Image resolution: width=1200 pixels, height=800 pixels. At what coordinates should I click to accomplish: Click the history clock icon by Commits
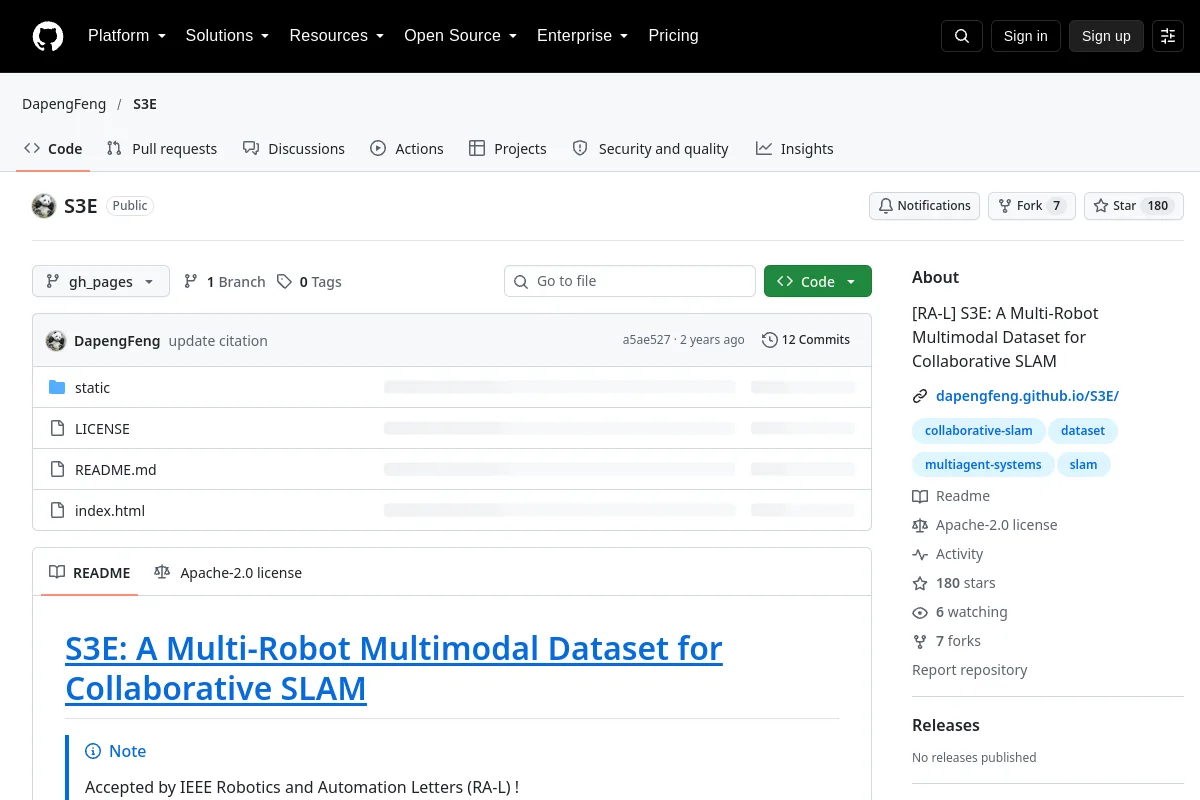769,340
